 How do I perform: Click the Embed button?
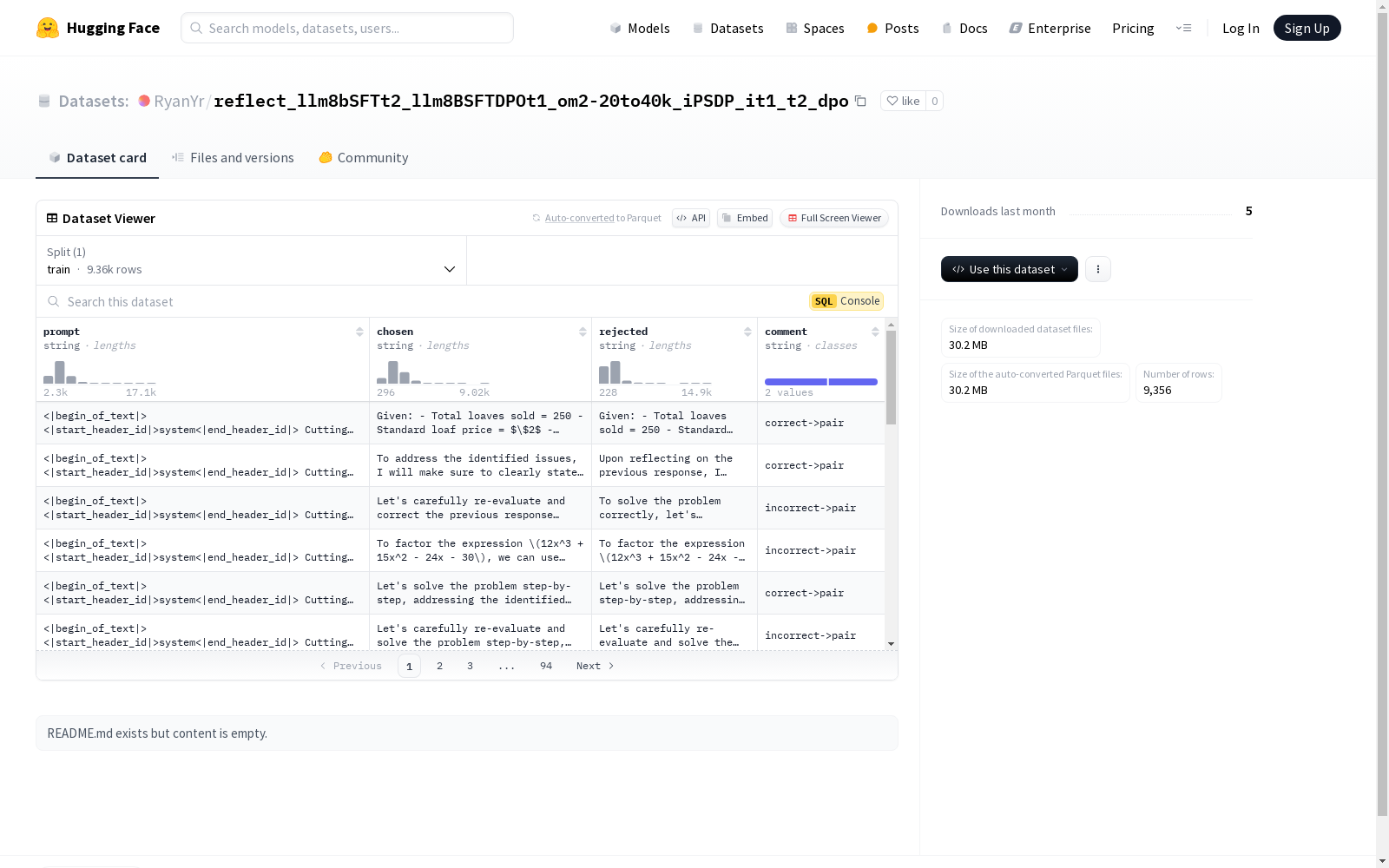[745, 218]
